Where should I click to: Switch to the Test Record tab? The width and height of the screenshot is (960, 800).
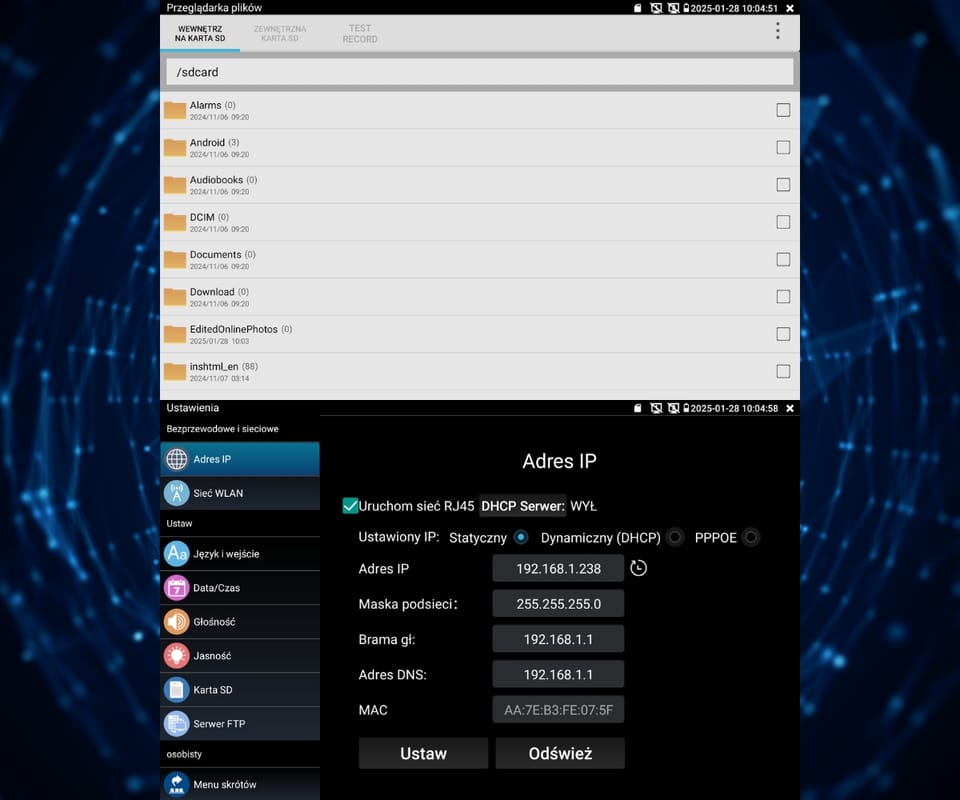(x=360, y=34)
